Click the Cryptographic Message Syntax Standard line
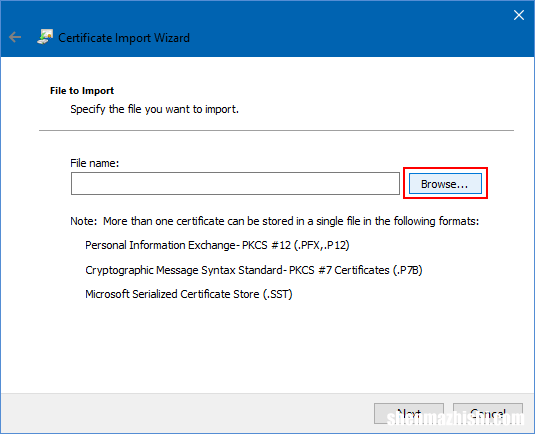Viewport: 535px width, 434px height. click(x=254, y=270)
